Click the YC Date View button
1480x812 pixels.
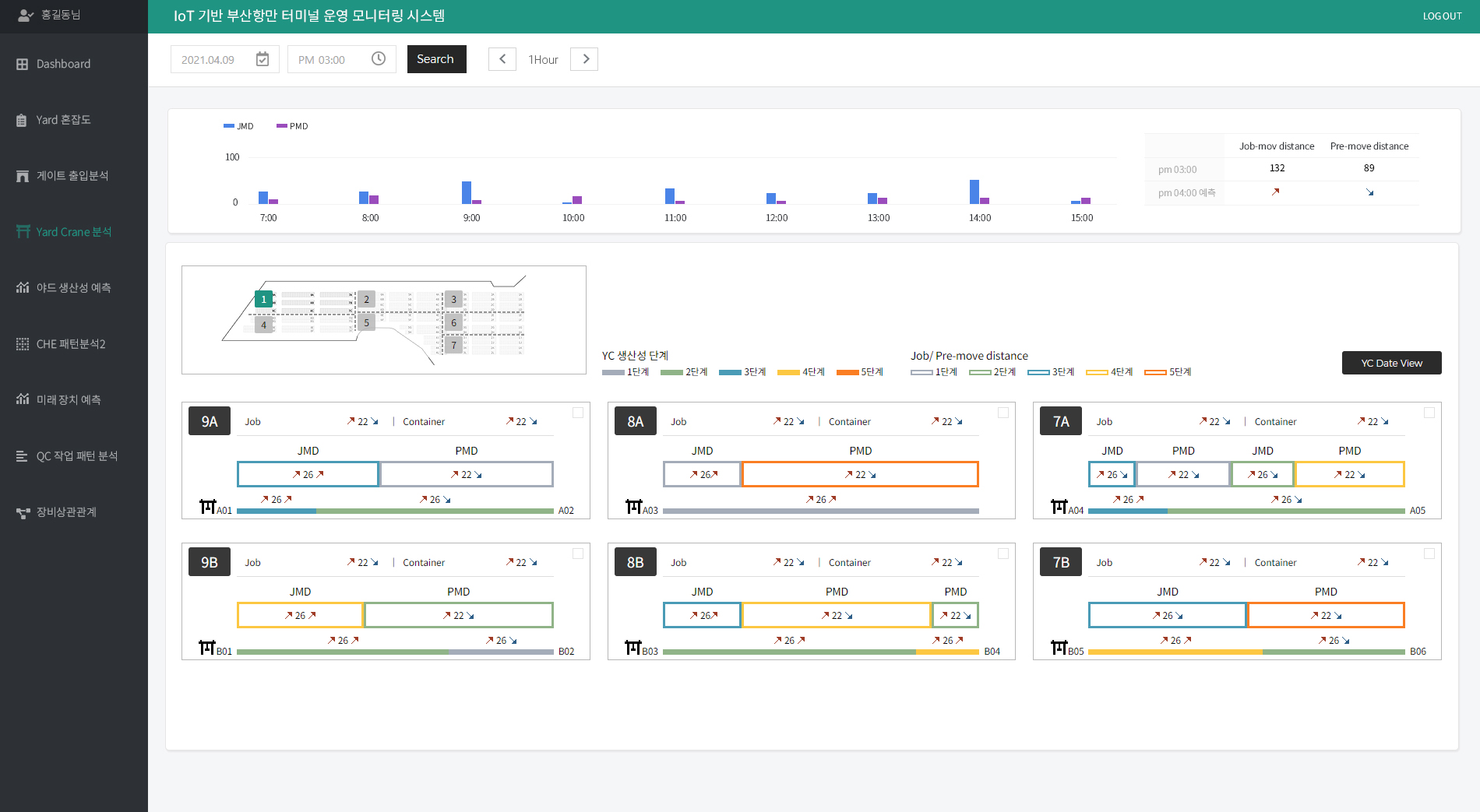pos(1391,363)
